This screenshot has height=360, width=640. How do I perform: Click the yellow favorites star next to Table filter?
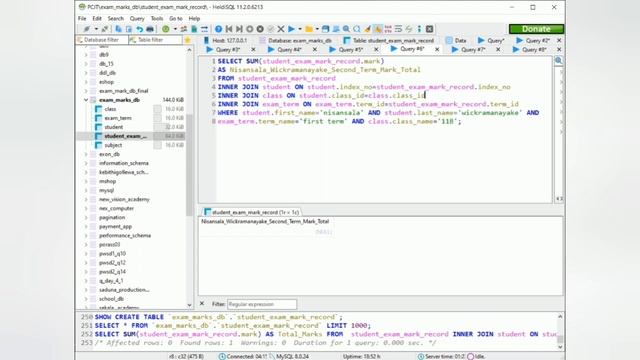(x=187, y=40)
